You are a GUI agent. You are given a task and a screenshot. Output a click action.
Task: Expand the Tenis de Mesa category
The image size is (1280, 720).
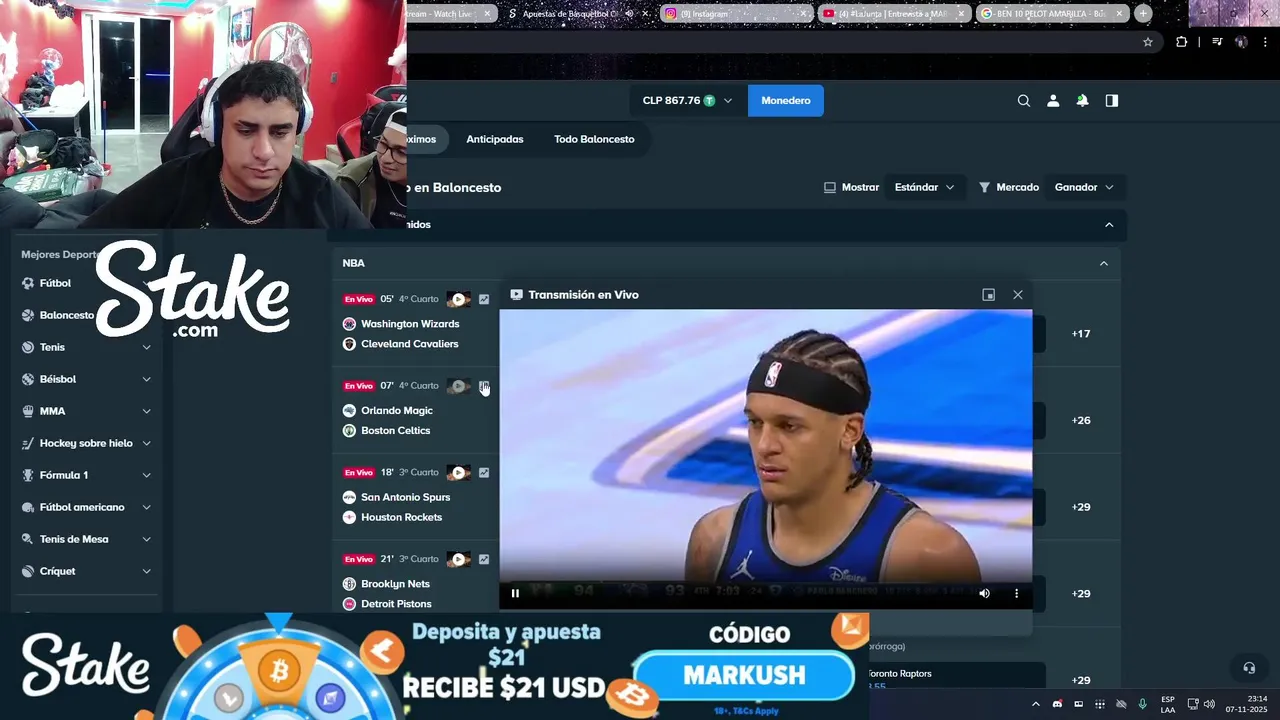click(146, 539)
